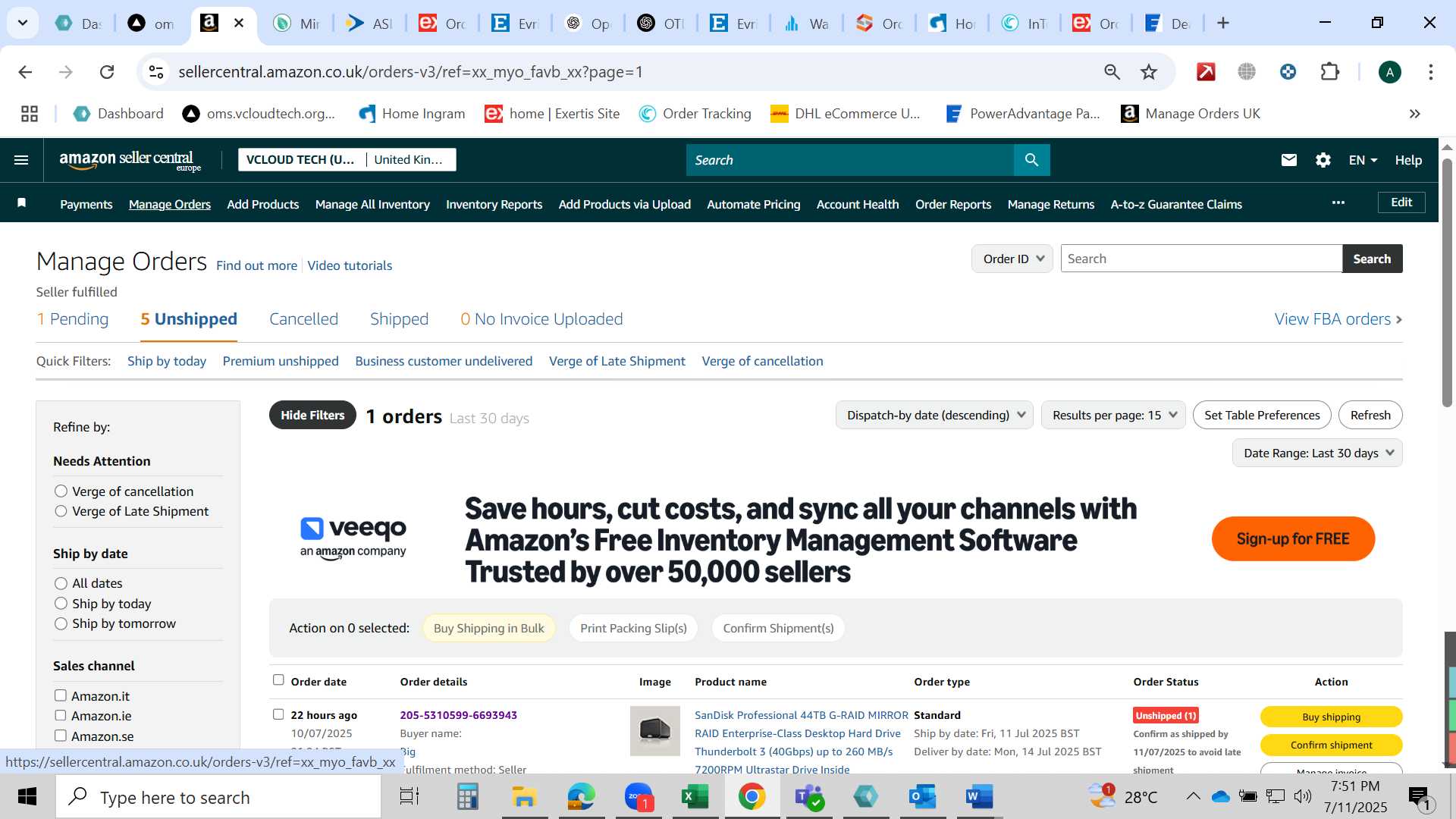Open the Order ID search type dropdown
This screenshot has width=1456, height=819.
point(1012,259)
